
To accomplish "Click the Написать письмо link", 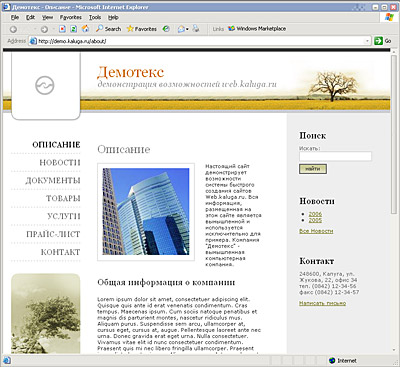I will pyautogui.click(x=322, y=303).
